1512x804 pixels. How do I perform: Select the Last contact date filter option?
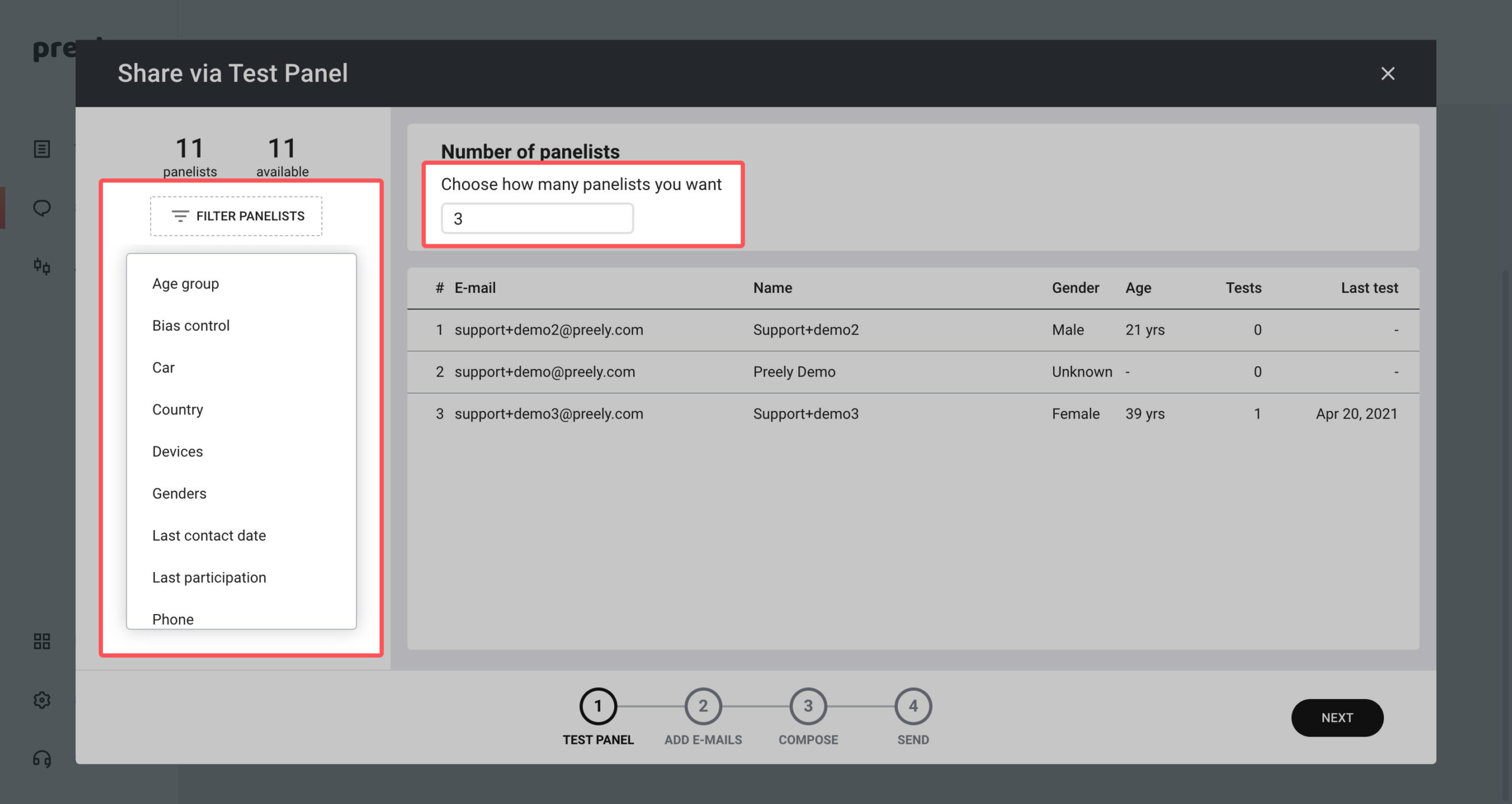coord(241,535)
